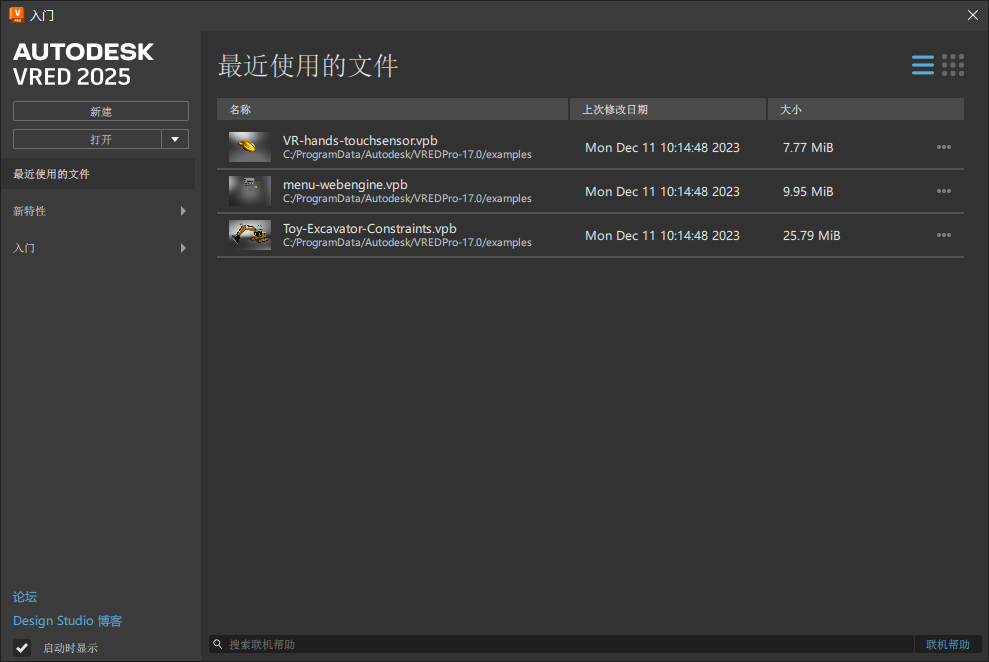Viewport: 989px width, 662px height.
Task: Click the 联机帮助 button
Action: (x=947, y=644)
